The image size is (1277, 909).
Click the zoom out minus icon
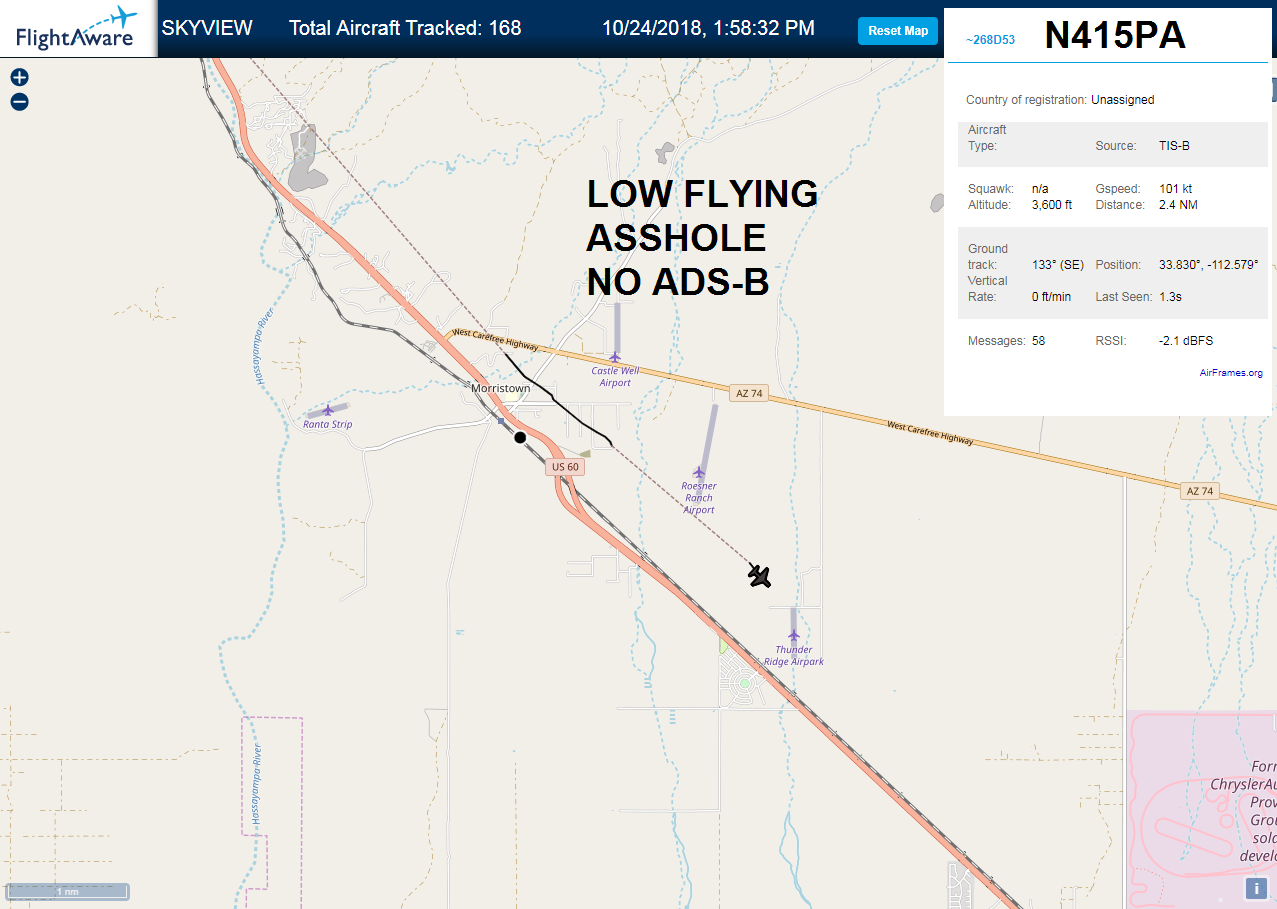(19, 102)
